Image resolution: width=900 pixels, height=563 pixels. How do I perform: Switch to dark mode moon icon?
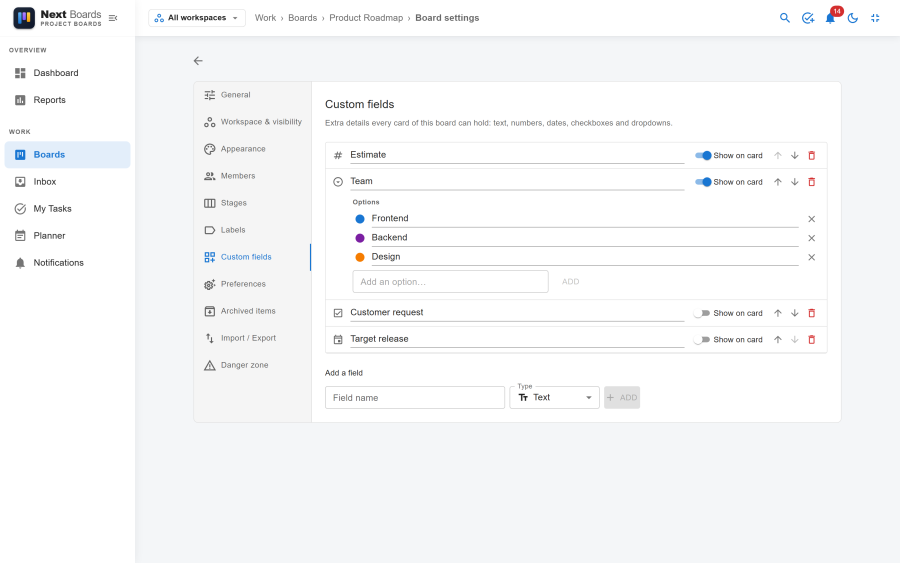[x=852, y=18]
